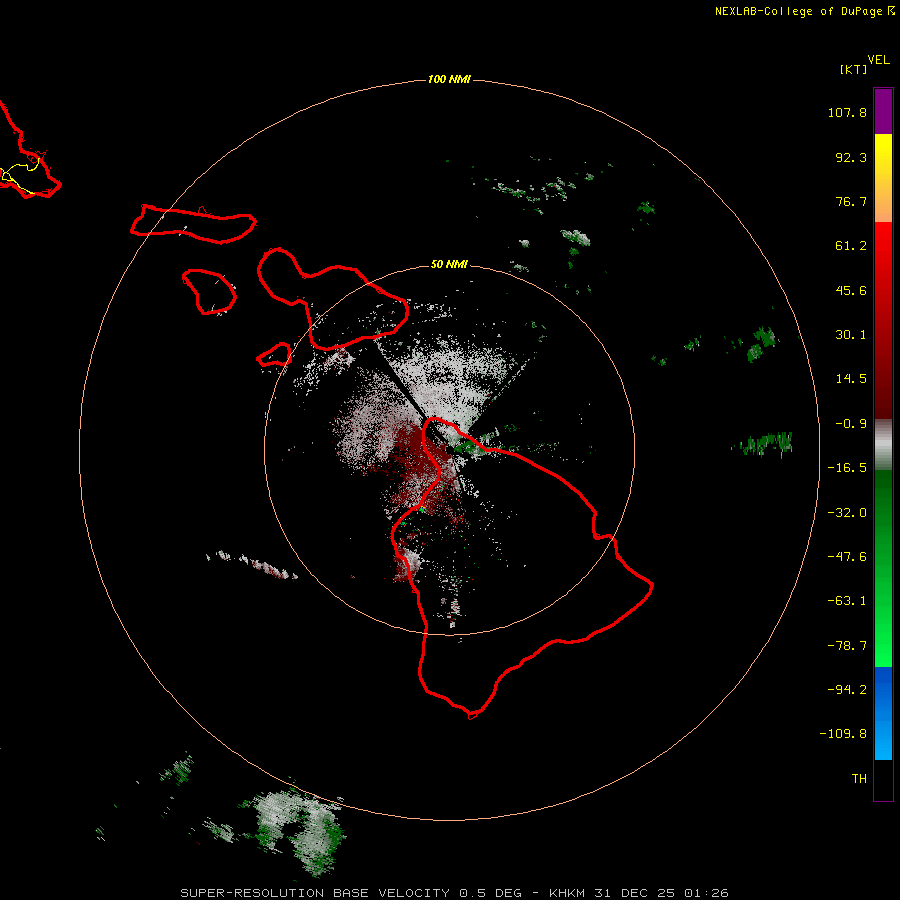Click the yellow segment of the color bar
The width and height of the screenshot is (900, 900).
click(x=883, y=152)
